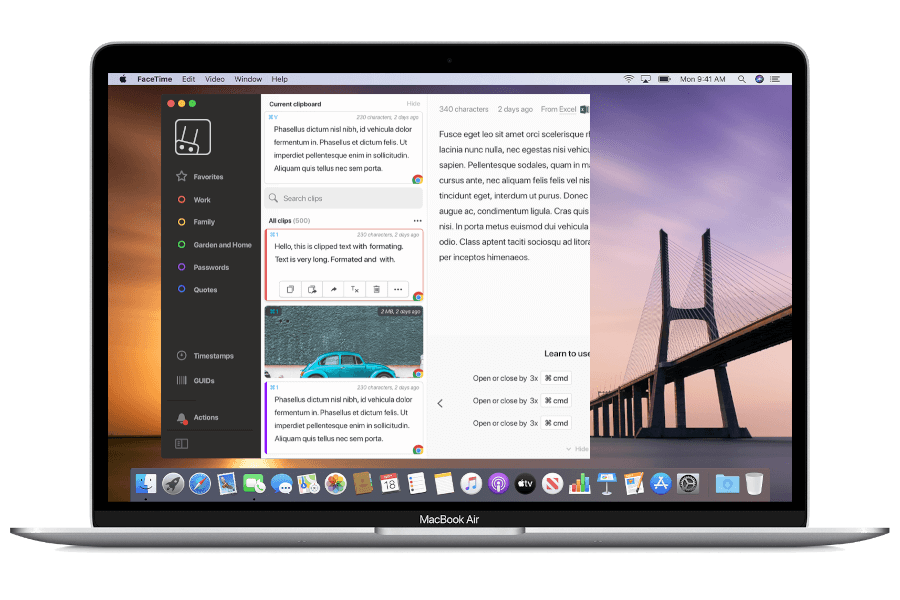The height and width of the screenshot is (600, 900).
Task: Open the Help menu
Action: pos(280,79)
